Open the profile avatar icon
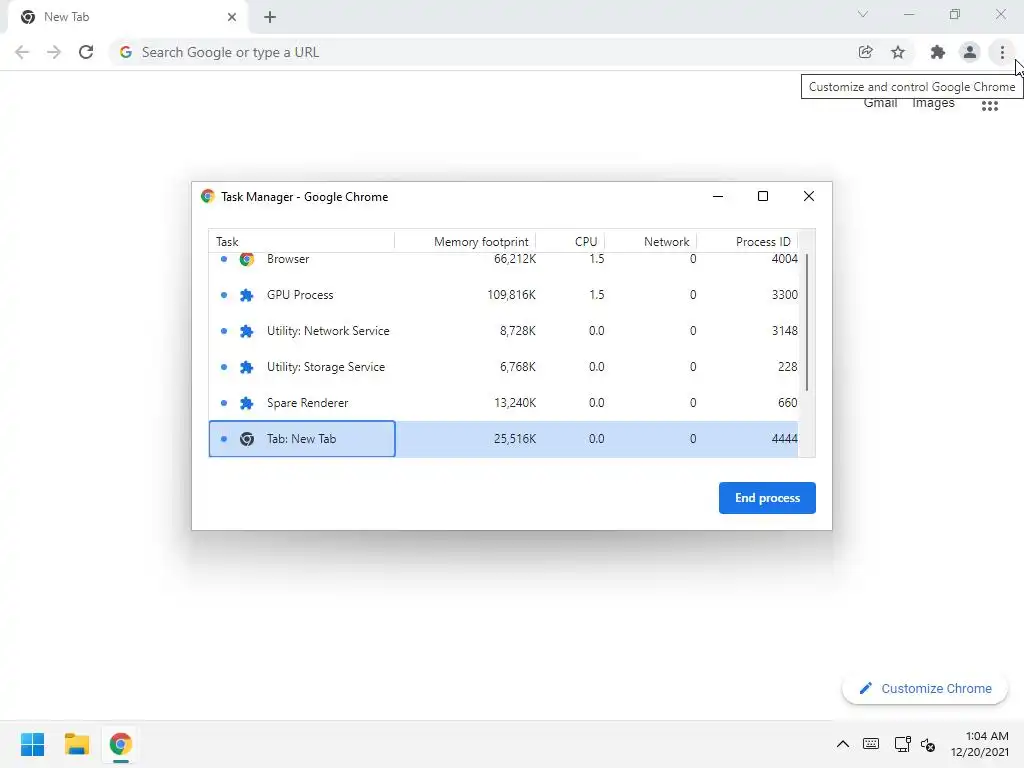The image size is (1024, 768). [970, 52]
